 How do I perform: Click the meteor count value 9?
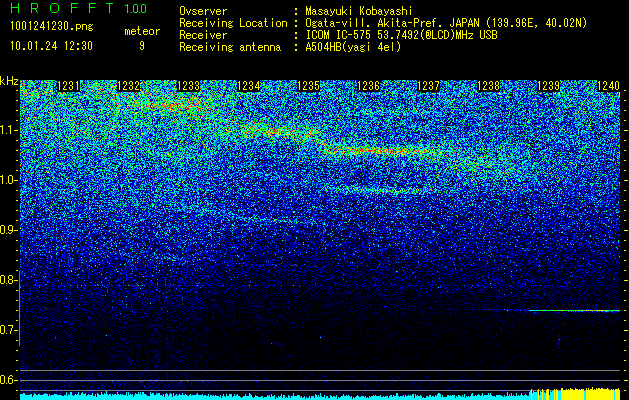pyautogui.click(x=142, y=46)
